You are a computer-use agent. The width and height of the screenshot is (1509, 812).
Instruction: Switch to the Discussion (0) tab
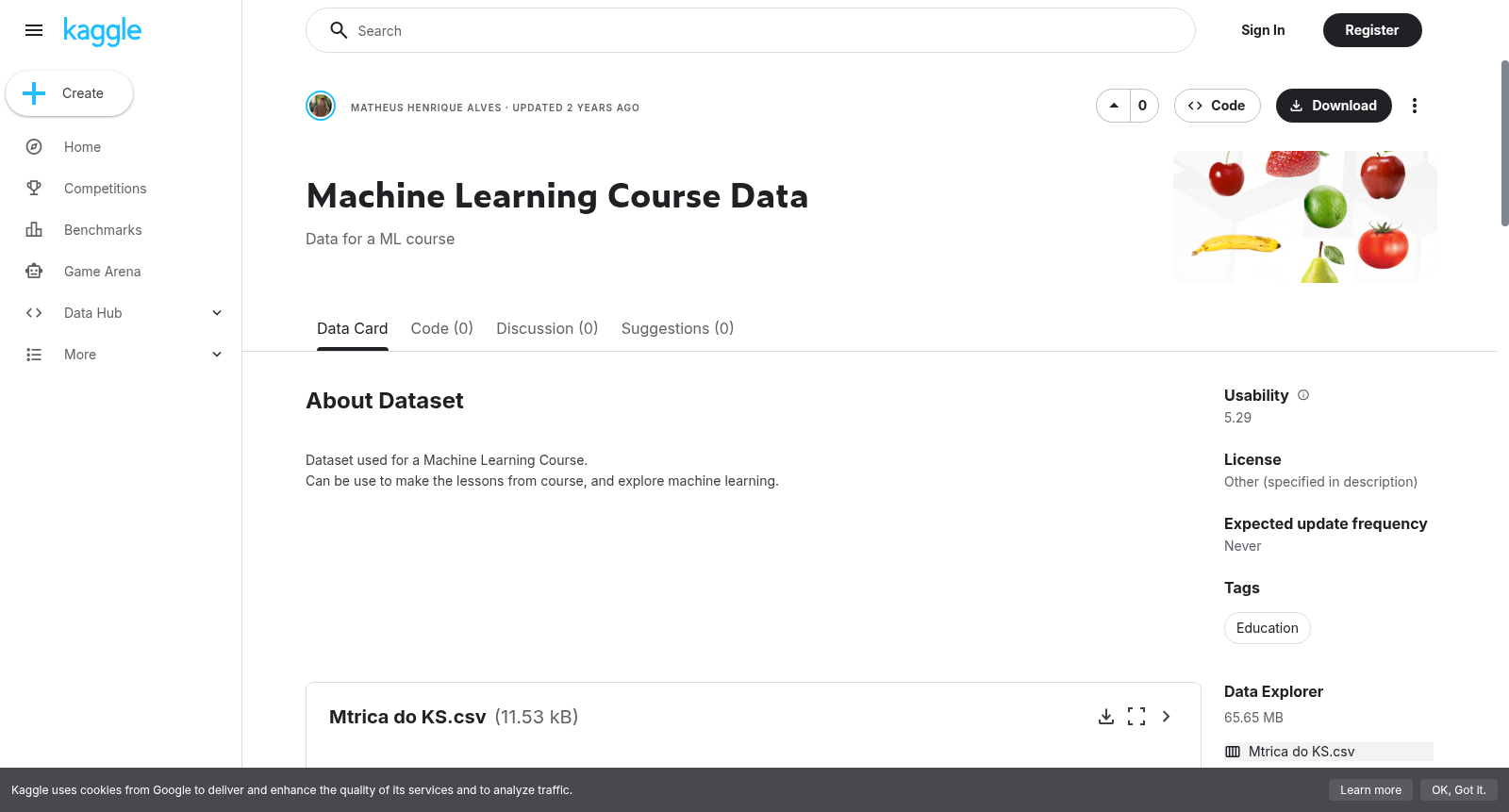coord(547,328)
